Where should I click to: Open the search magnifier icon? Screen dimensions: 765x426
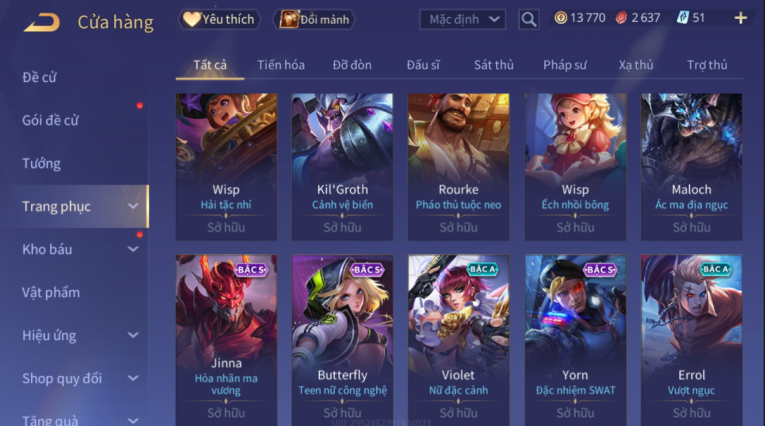(x=529, y=20)
